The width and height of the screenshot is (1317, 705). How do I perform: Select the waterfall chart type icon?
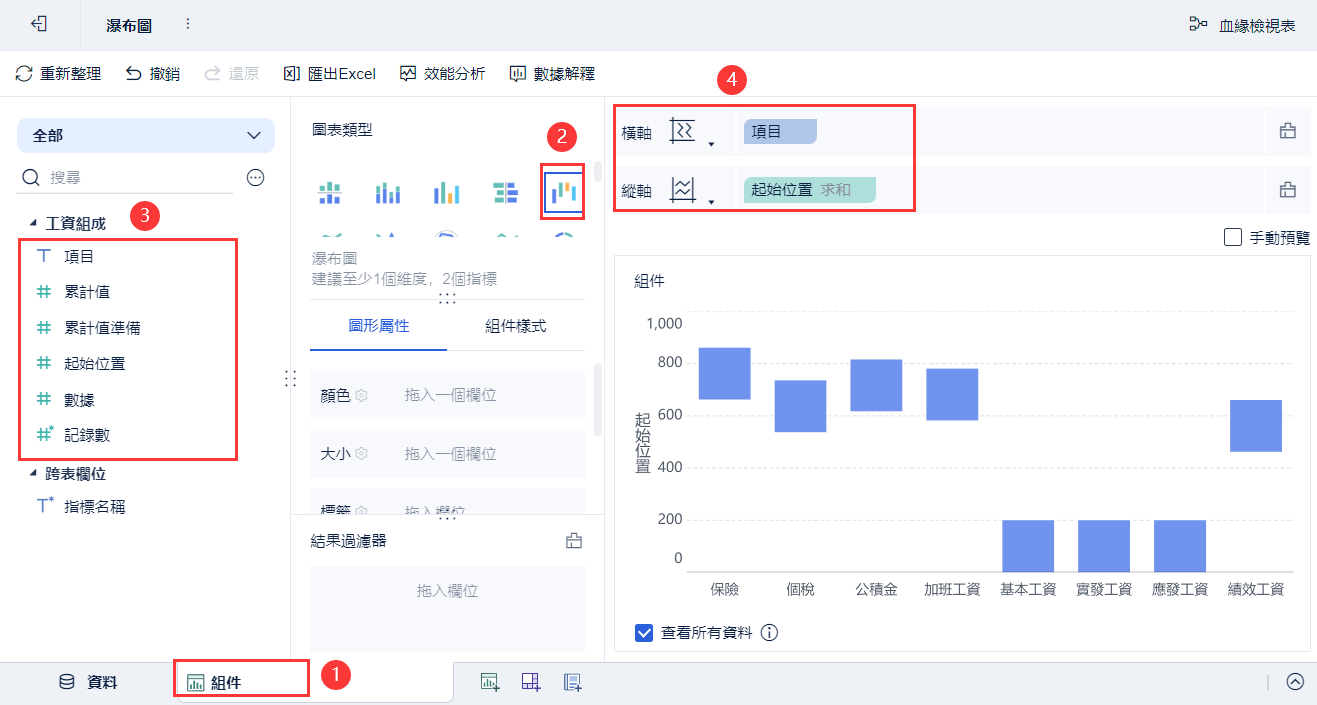click(563, 192)
